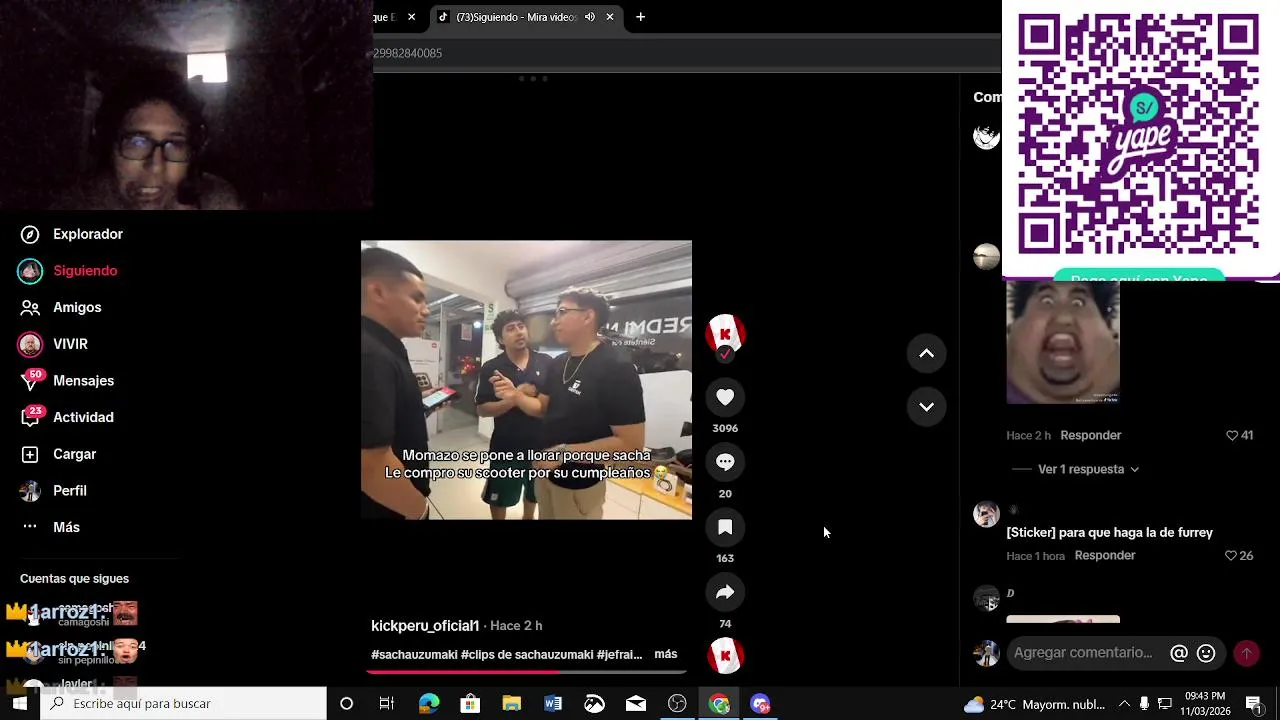Open the Mail app from the taskbar

[636, 704]
